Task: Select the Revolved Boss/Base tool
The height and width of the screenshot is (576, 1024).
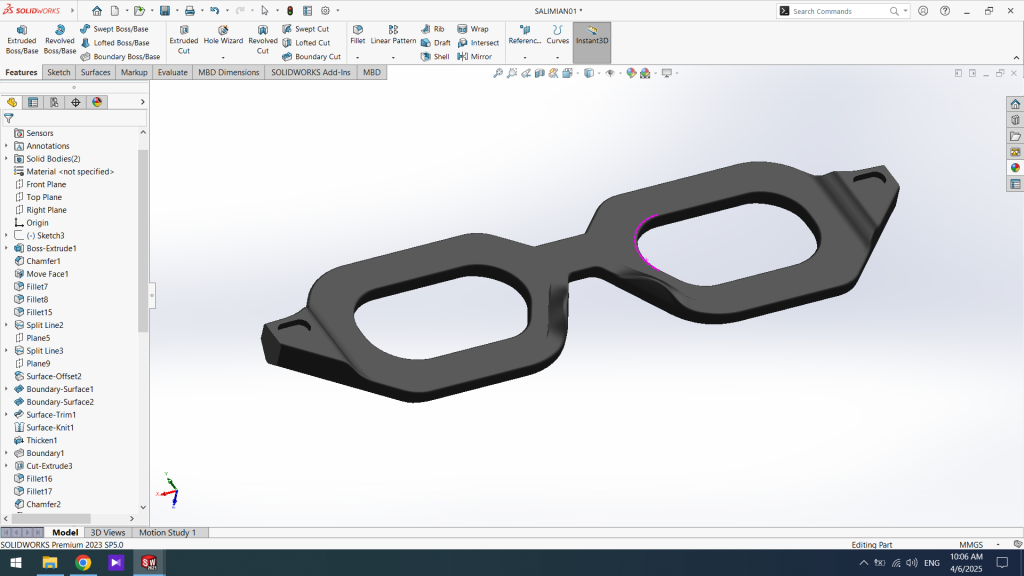Action: 59,40
